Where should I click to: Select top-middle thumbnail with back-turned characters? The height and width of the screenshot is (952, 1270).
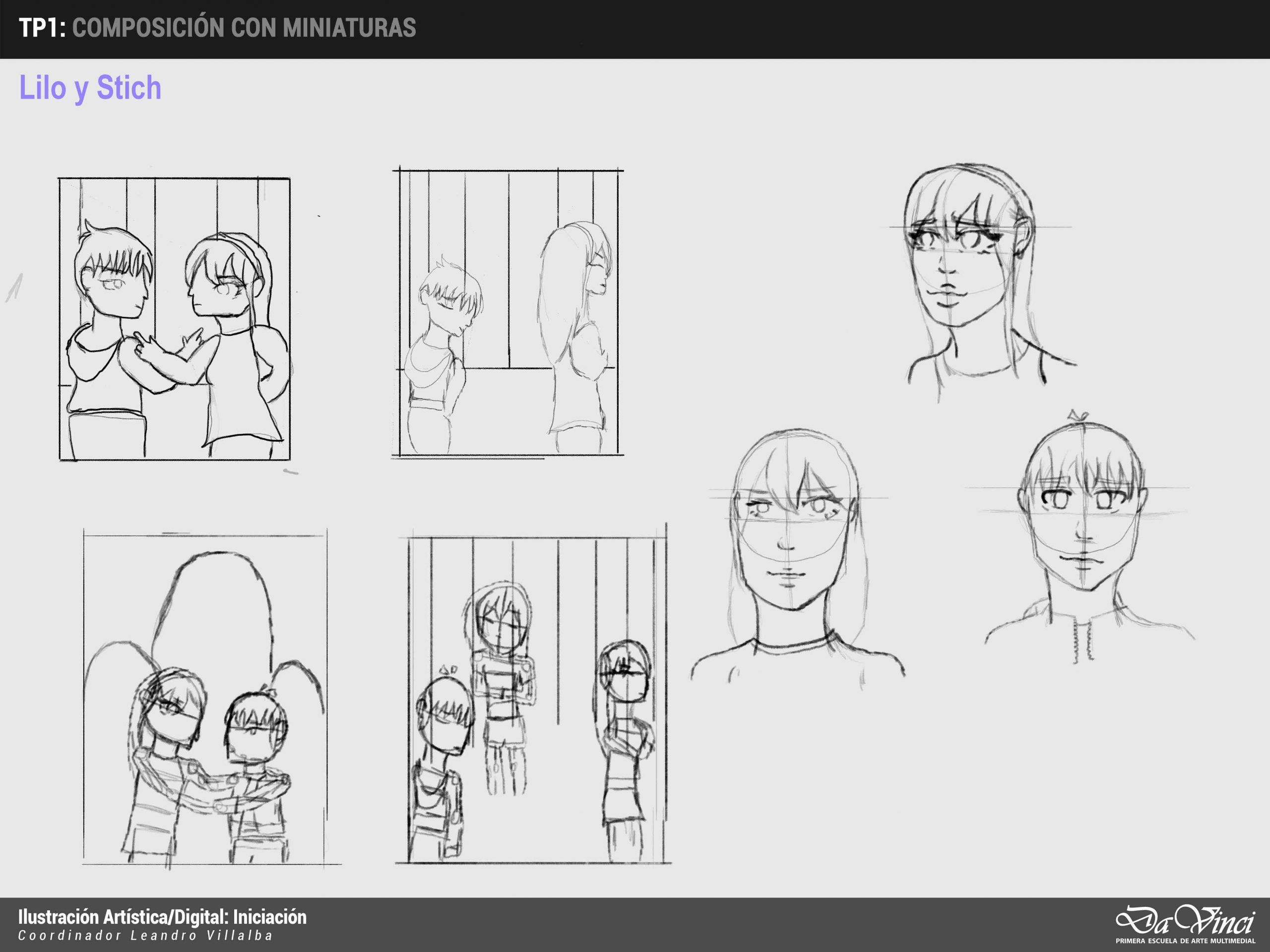click(508, 313)
